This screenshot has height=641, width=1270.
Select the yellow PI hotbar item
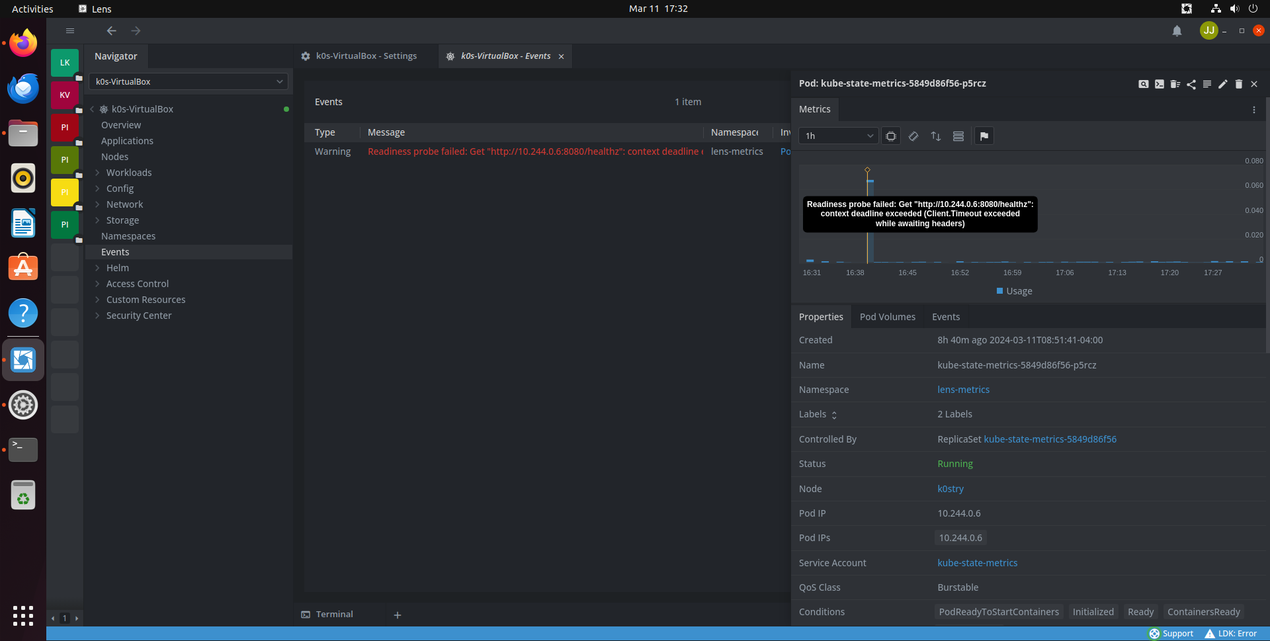[x=65, y=192]
